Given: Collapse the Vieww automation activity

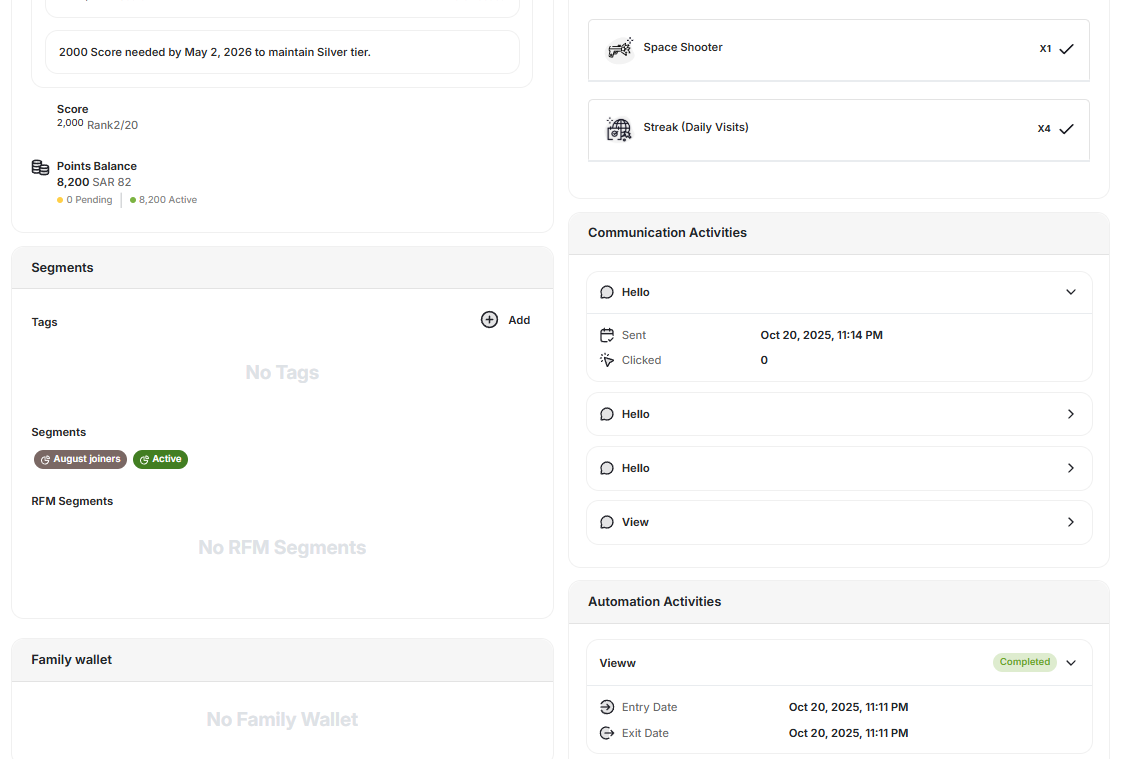Looking at the screenshot, I should click(1070, 662).
